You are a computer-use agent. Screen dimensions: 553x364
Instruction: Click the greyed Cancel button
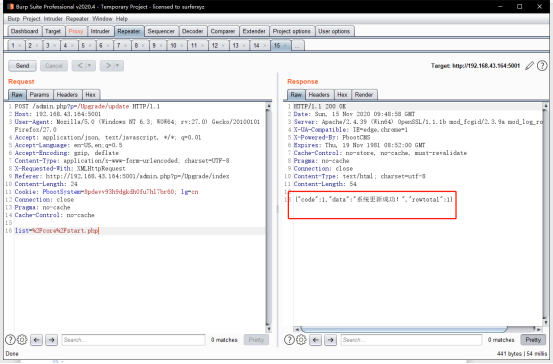pos(54,66)
